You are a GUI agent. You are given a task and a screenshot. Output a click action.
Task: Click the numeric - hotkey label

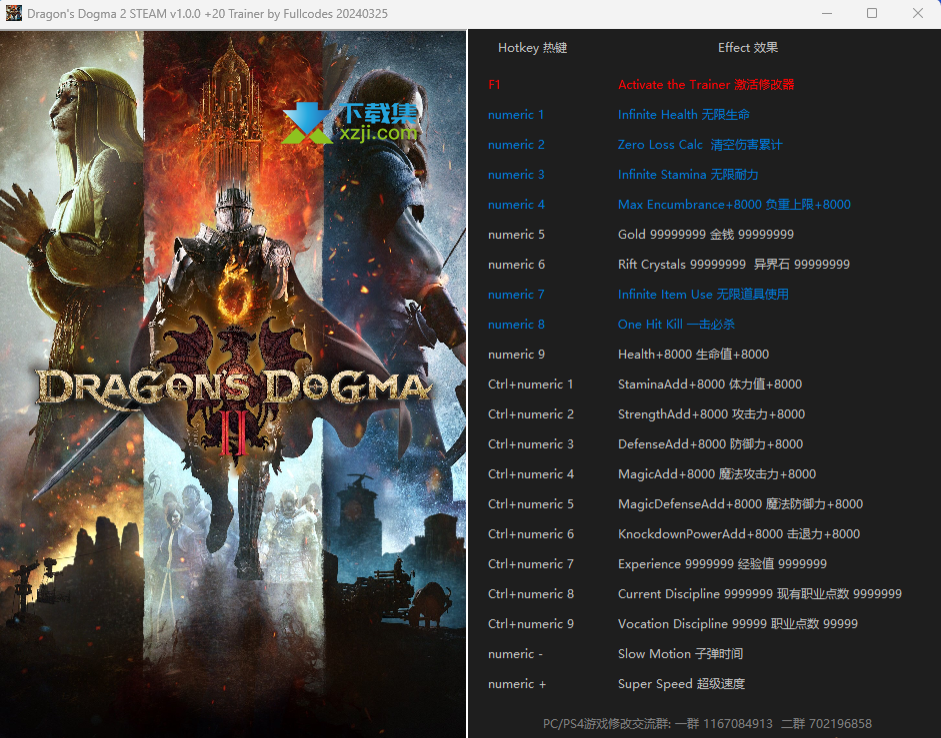(x=515, y=655)
